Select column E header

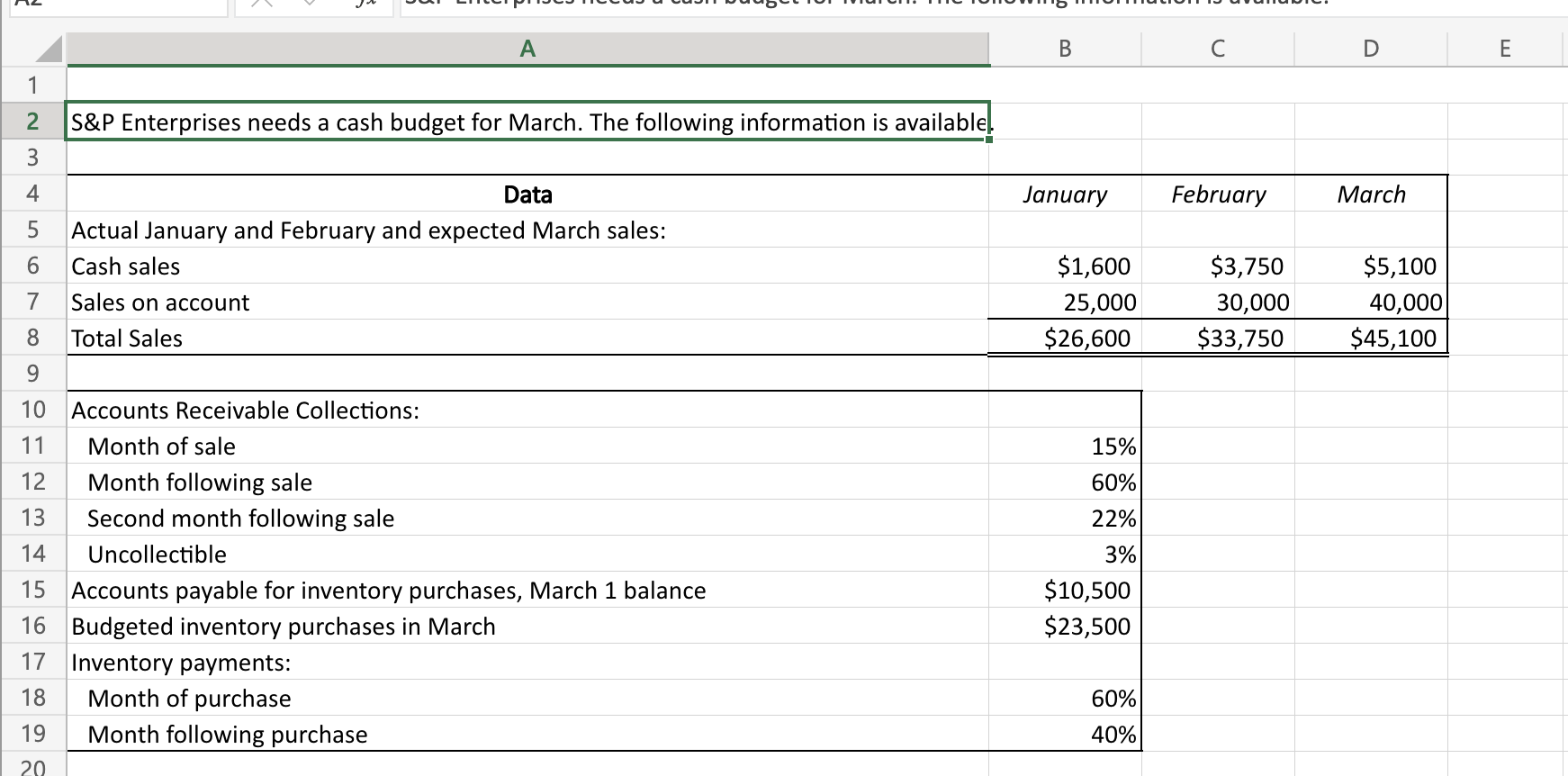pos(1505,49)
